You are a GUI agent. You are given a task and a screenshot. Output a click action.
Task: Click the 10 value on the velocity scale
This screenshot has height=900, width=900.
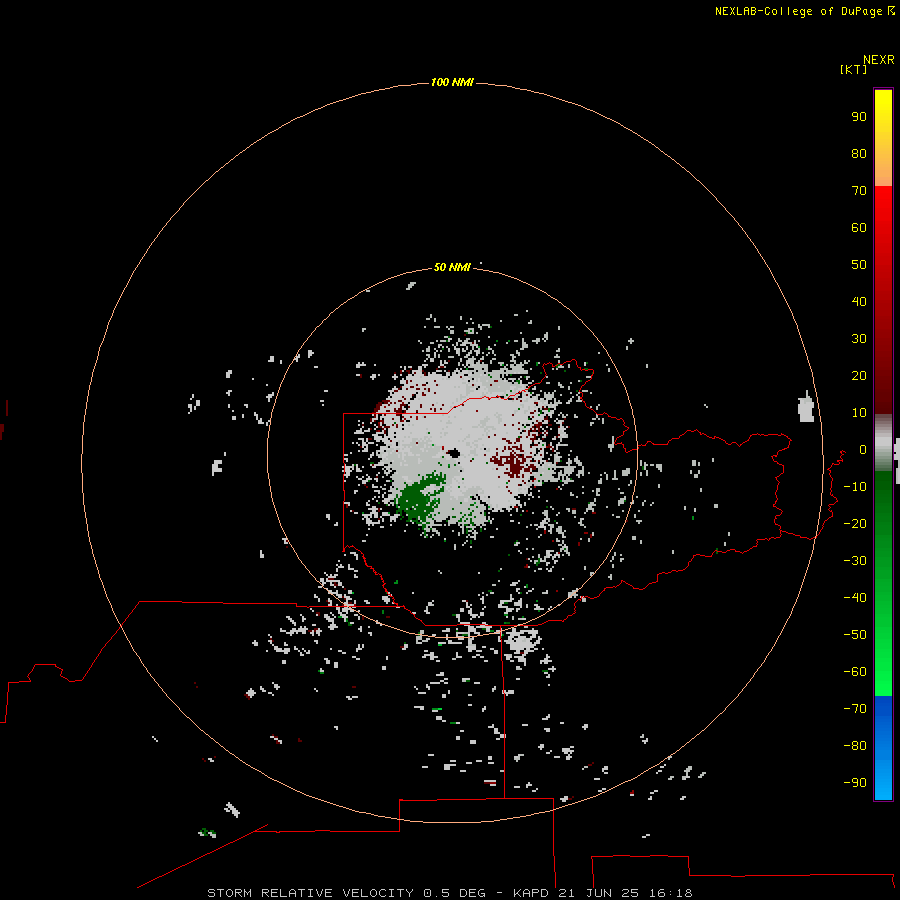[859, 413]
